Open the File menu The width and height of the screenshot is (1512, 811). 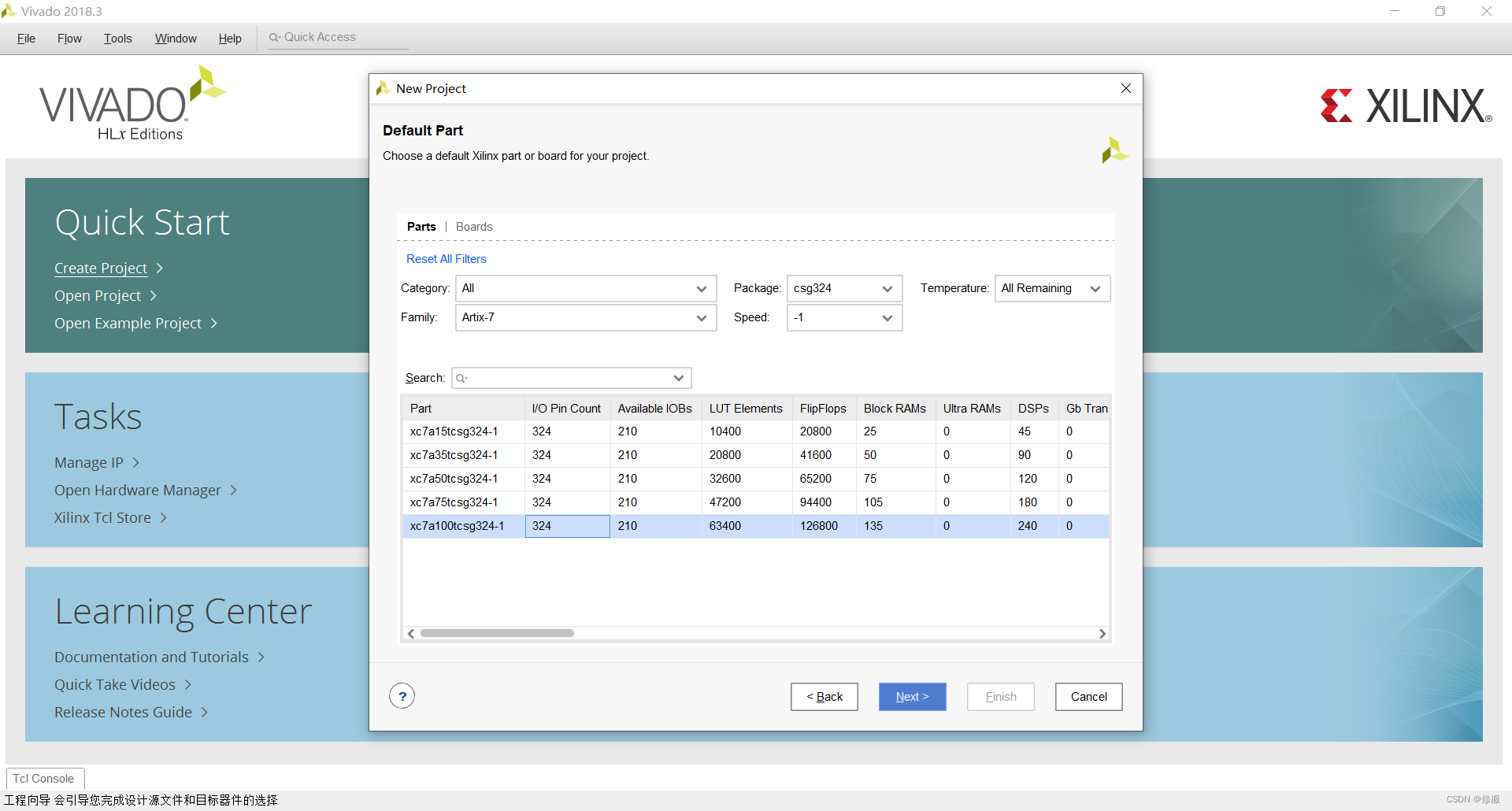point(26,39)
